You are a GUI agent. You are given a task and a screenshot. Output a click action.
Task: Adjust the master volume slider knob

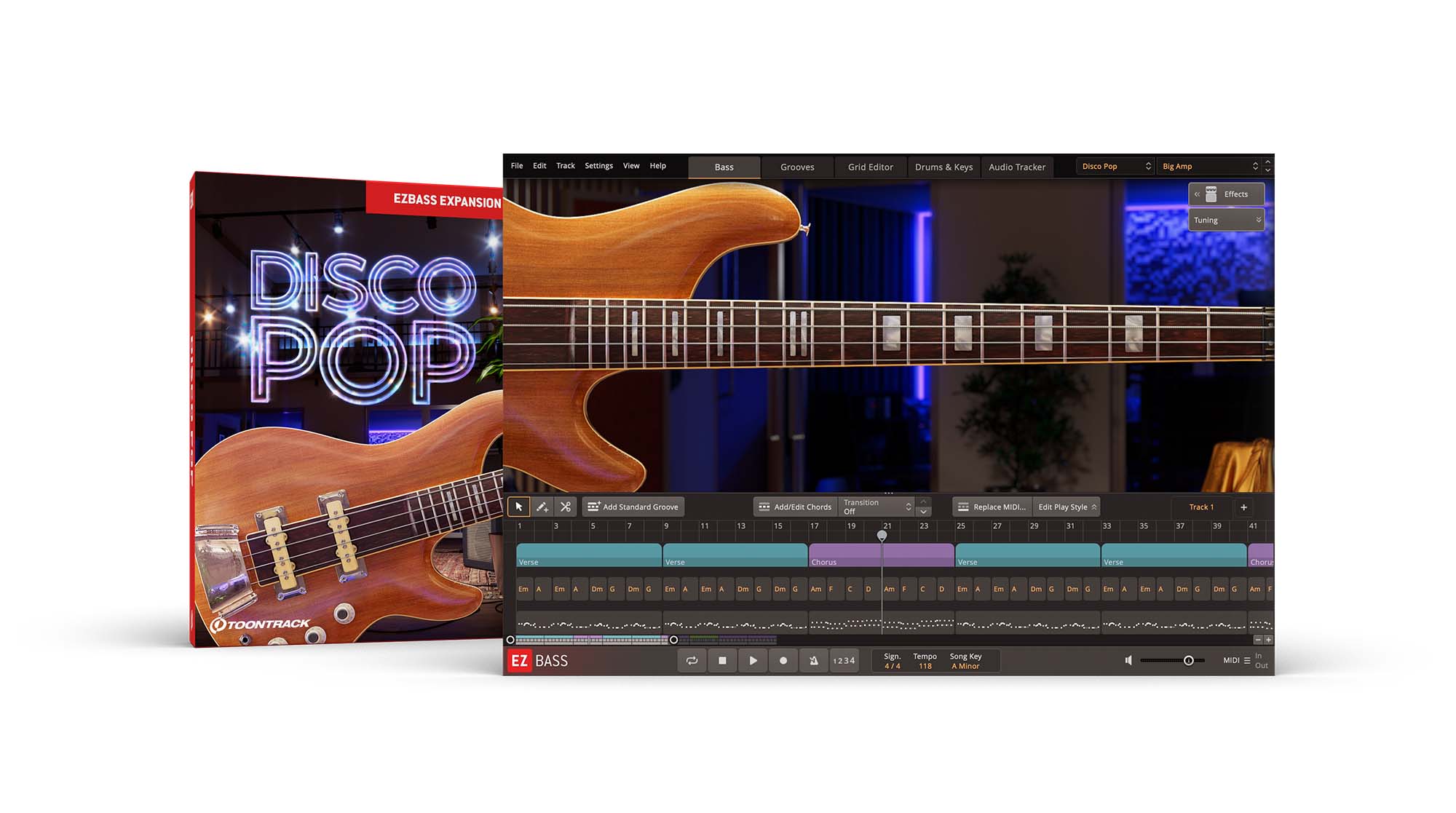click(x=1188, y=661)
